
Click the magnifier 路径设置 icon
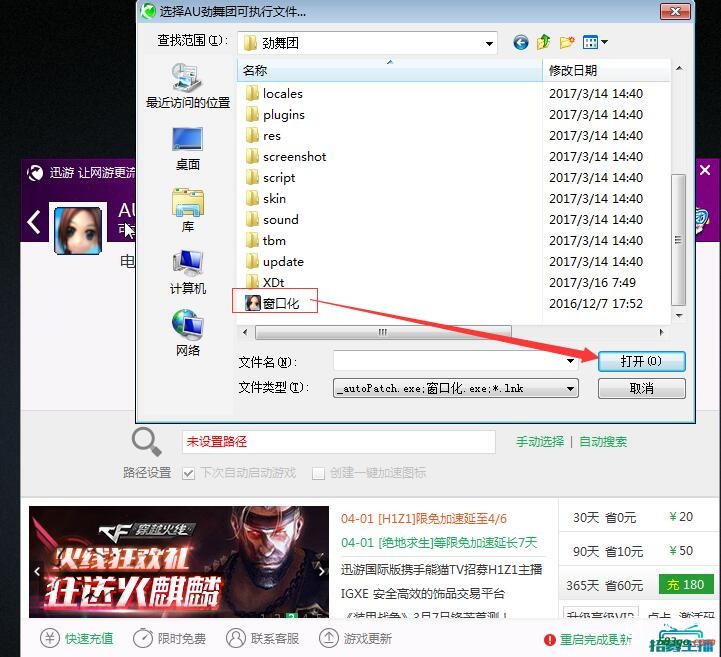(x=146, y=442)
